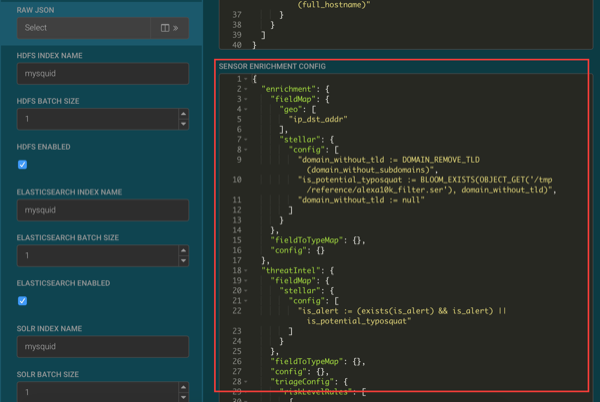Collapse the code fold at line 1
Screen dimensions: 600x402
point(246,79)
